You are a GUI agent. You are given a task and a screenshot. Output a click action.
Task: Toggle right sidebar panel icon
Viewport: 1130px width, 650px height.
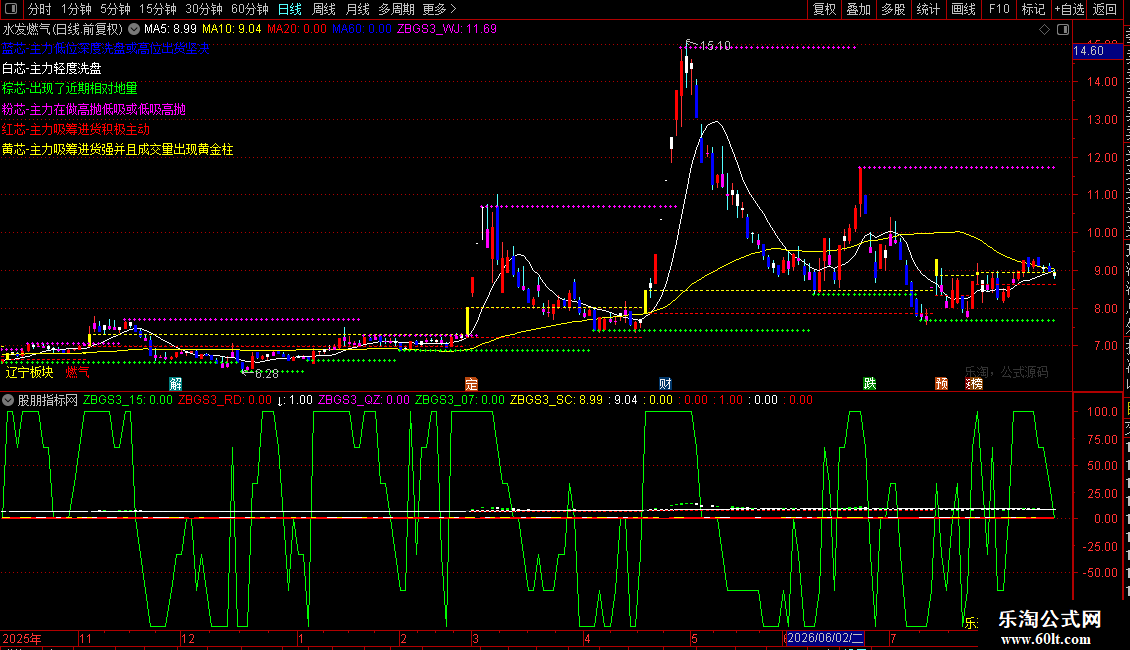click(1063, 30)
